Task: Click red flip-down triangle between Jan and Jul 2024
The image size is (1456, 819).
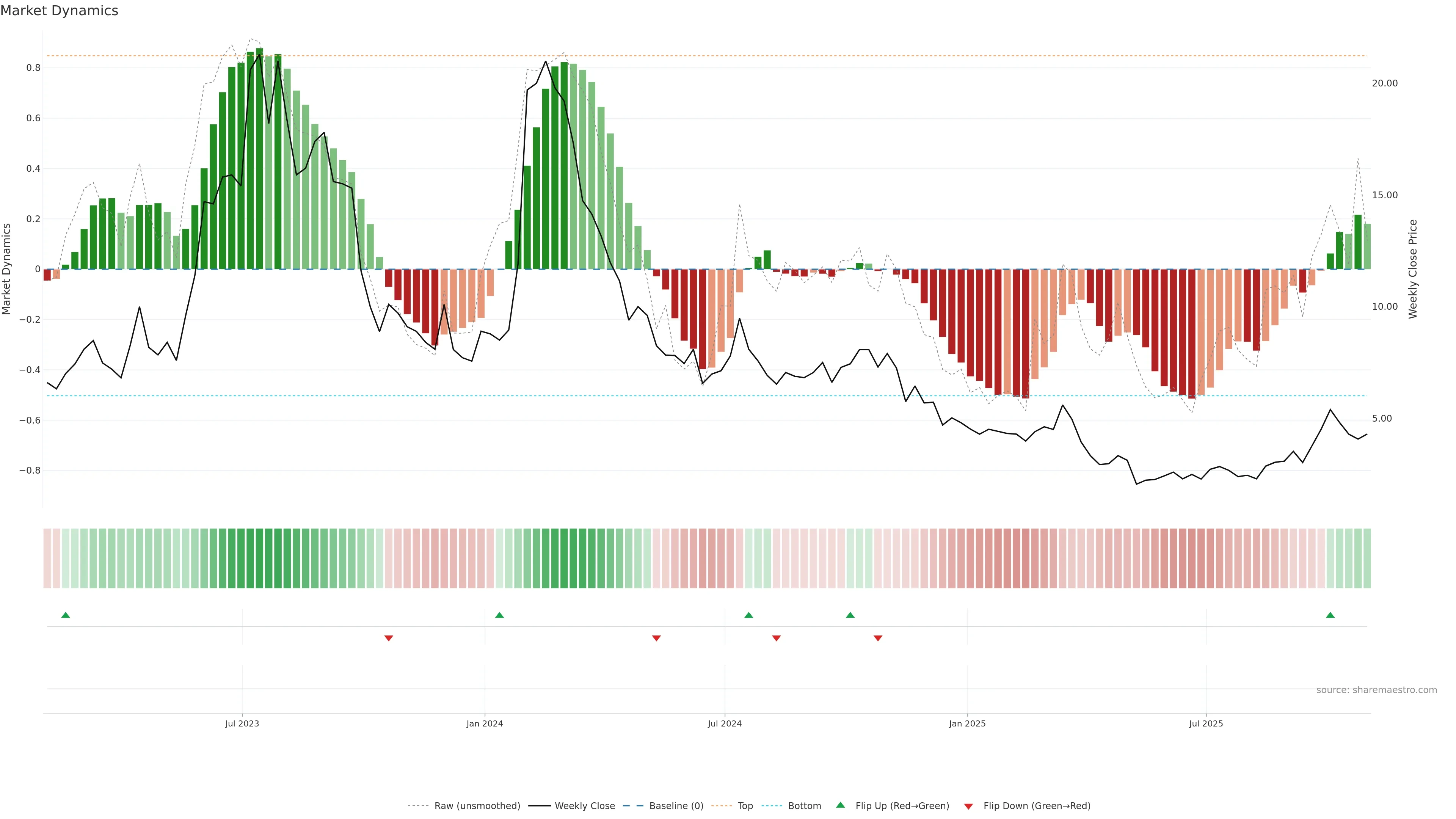Action: tap(656, 638)
